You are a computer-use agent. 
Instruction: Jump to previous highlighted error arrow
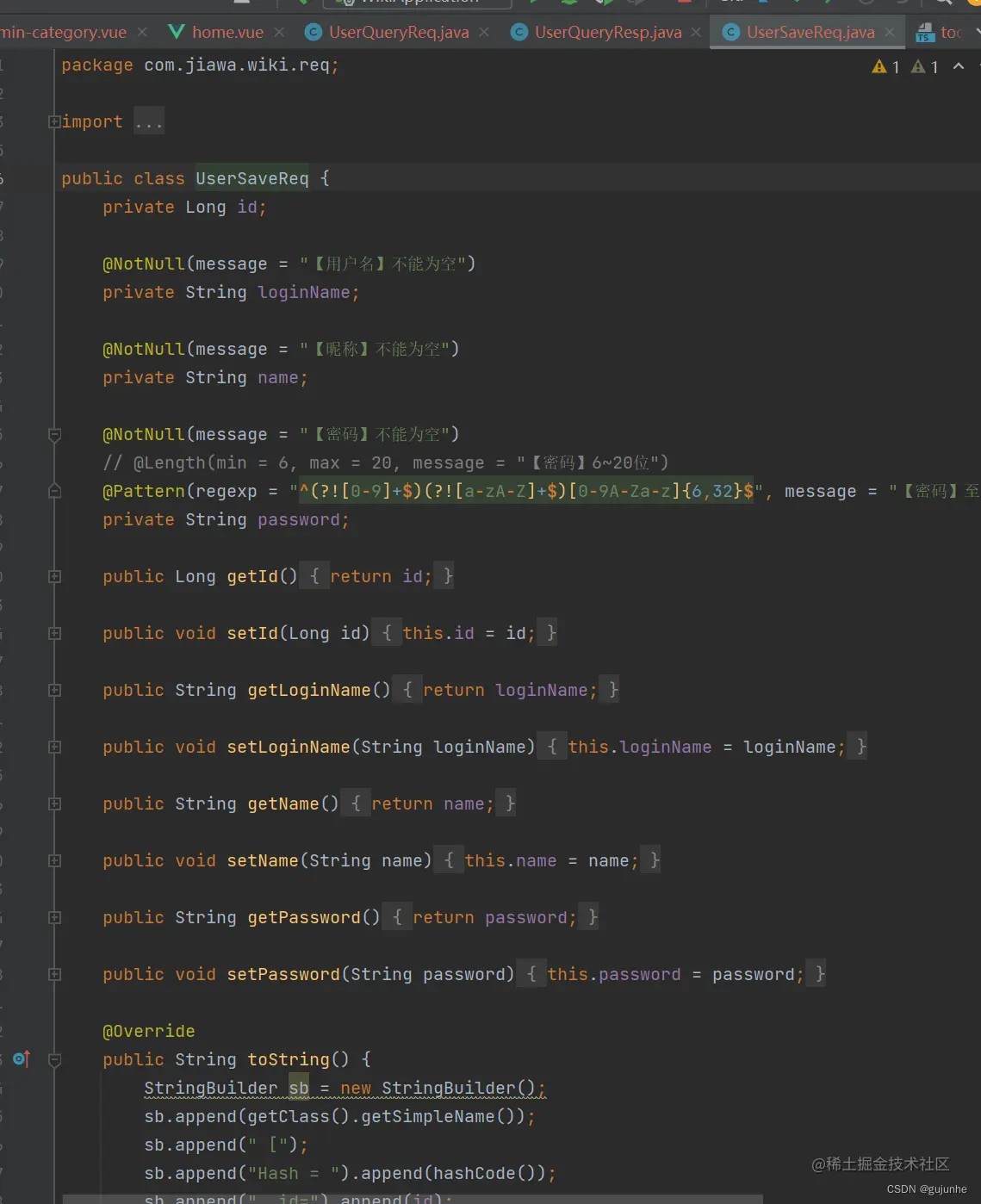(x=959, y=66)
